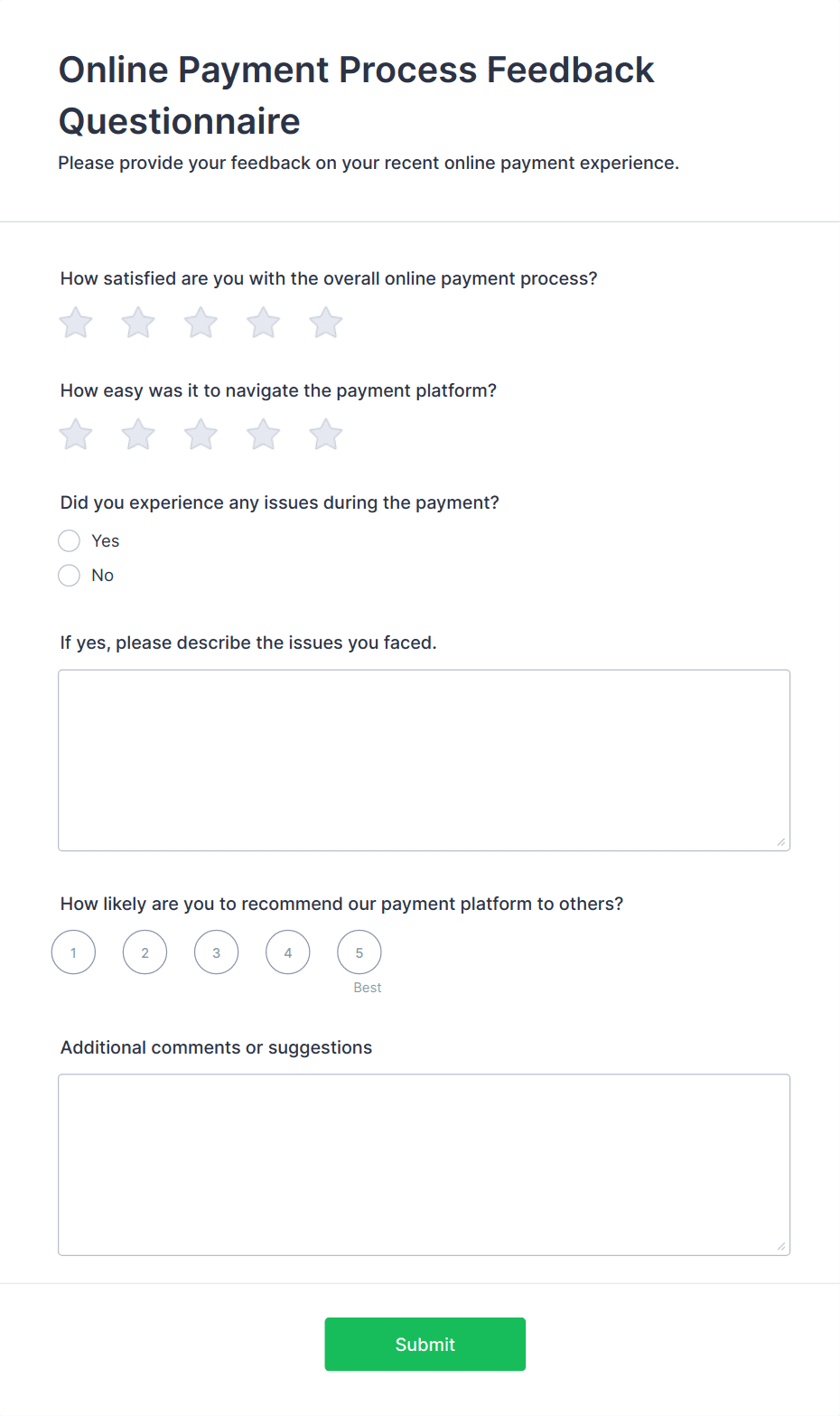Choose recommendation score 5 Best
Image resolution: width=840 pixels, height=1416 pixels.
pyautogui.click(x=359, y=952)
